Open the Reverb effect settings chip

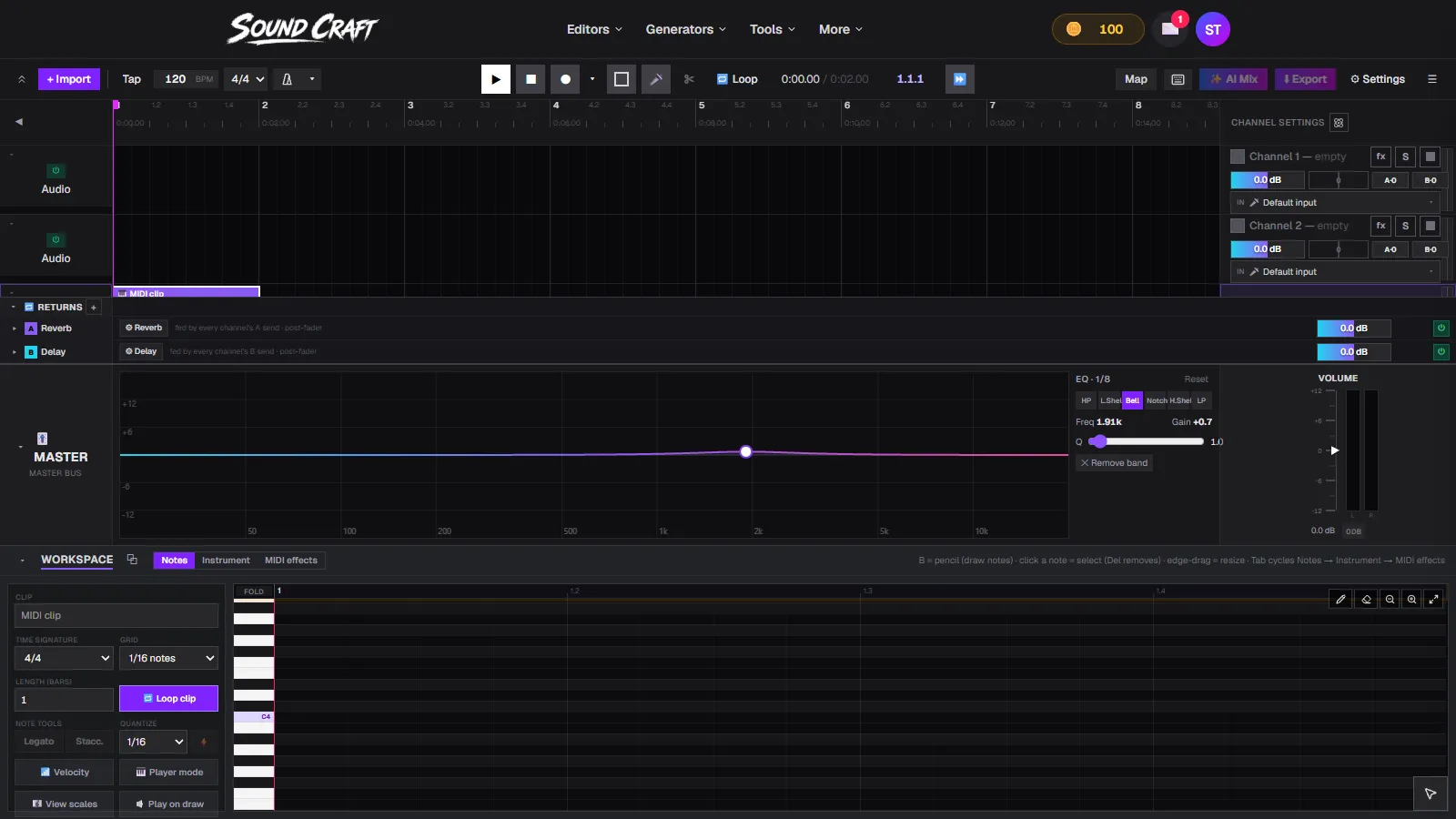click(144, 328)
